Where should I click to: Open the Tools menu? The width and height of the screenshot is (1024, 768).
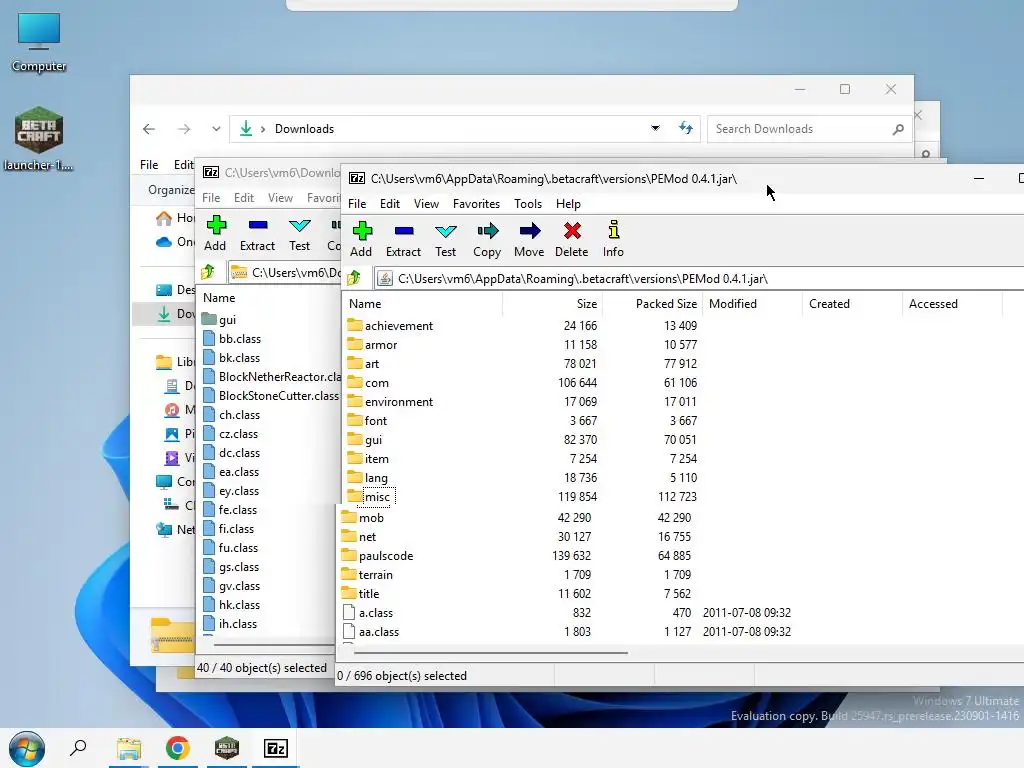click(x=528, y=204)
